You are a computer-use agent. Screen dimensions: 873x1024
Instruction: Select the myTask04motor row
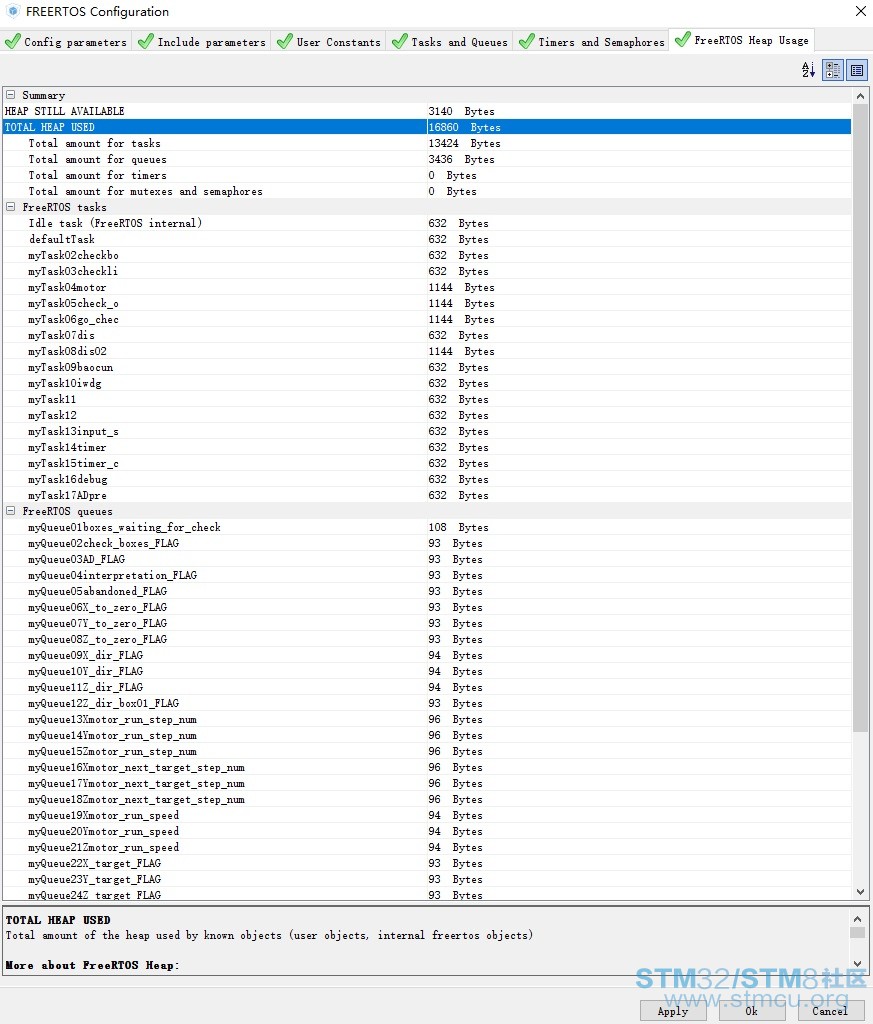click(427, 287)
